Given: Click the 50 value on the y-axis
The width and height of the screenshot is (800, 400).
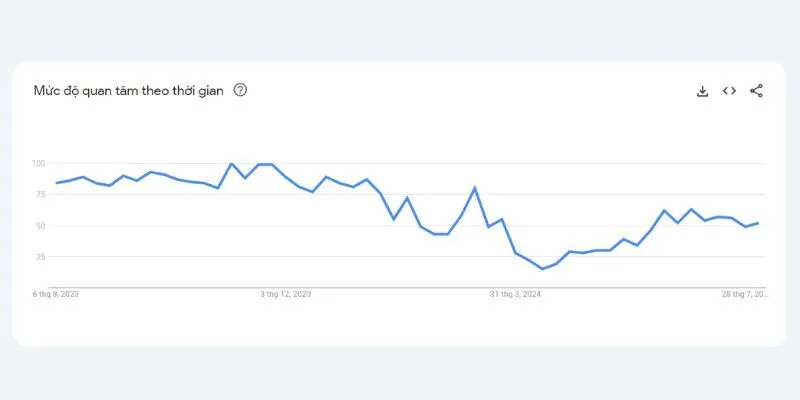Looking at the screenshot, I should [x=41, y=226].
